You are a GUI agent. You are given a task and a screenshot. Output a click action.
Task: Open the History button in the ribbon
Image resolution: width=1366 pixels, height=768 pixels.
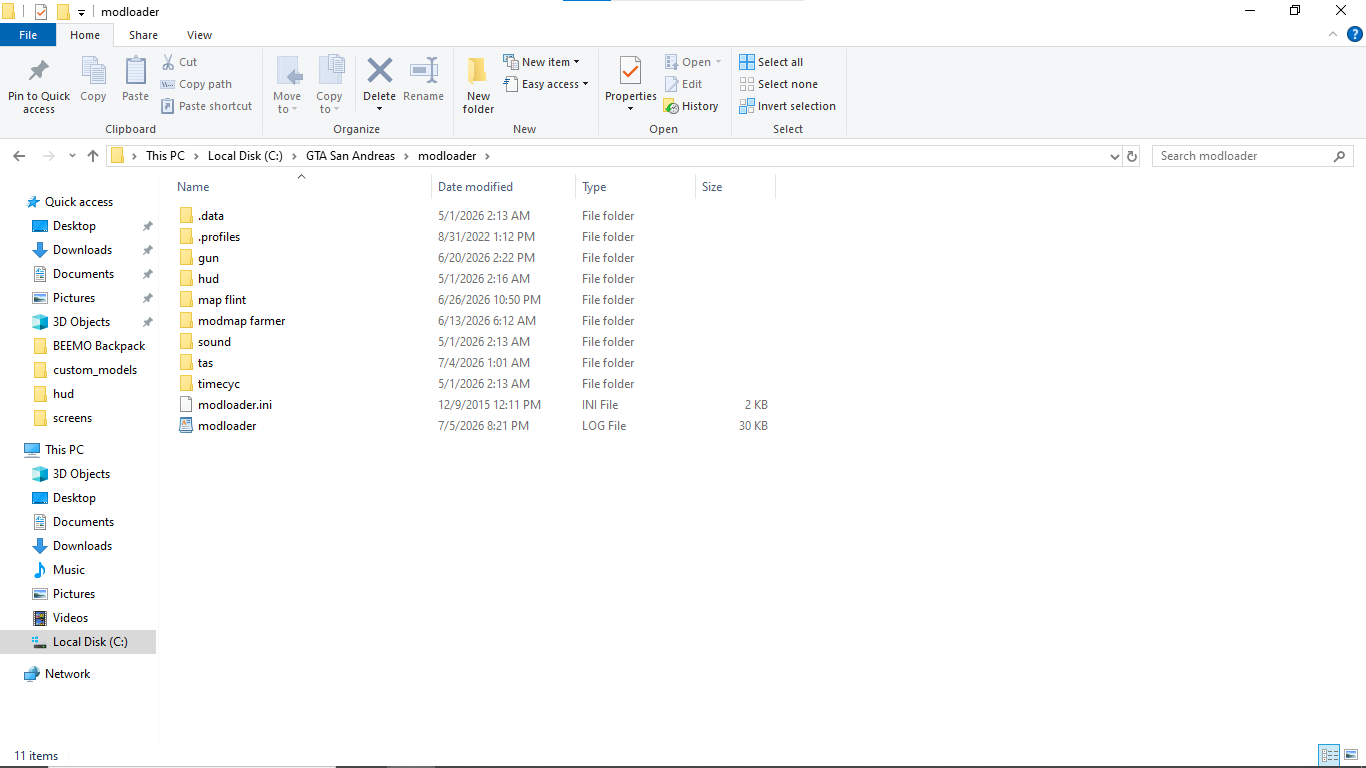click(x=691, y=106)
